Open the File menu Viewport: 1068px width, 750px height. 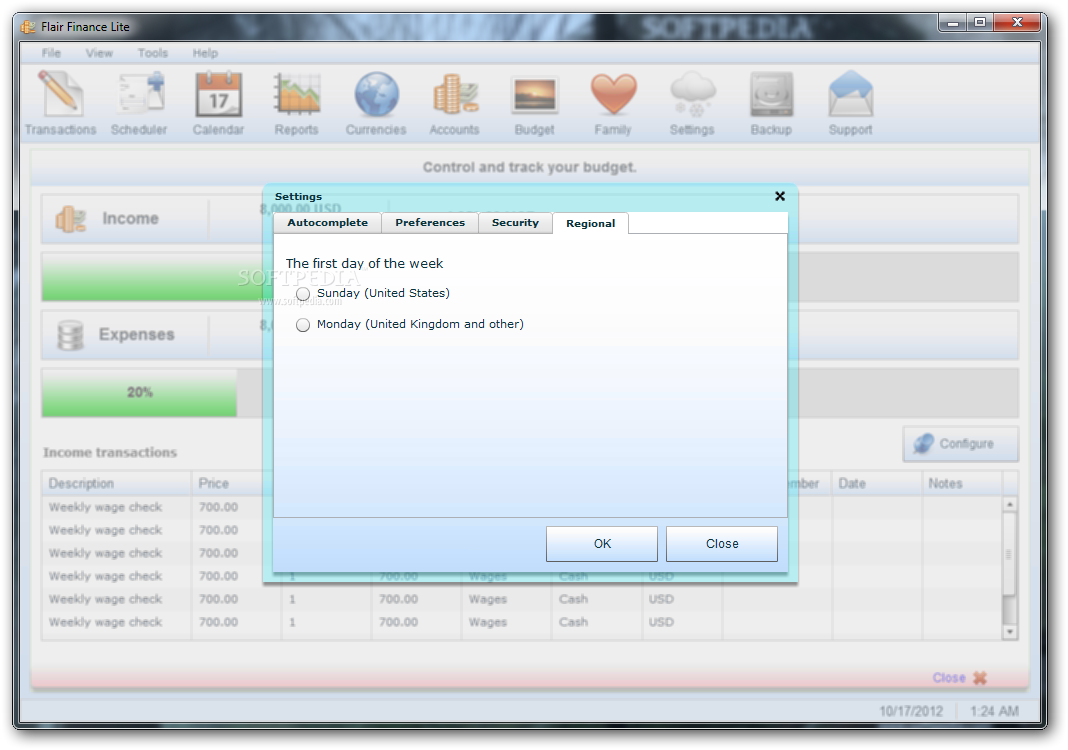point(51,52)
